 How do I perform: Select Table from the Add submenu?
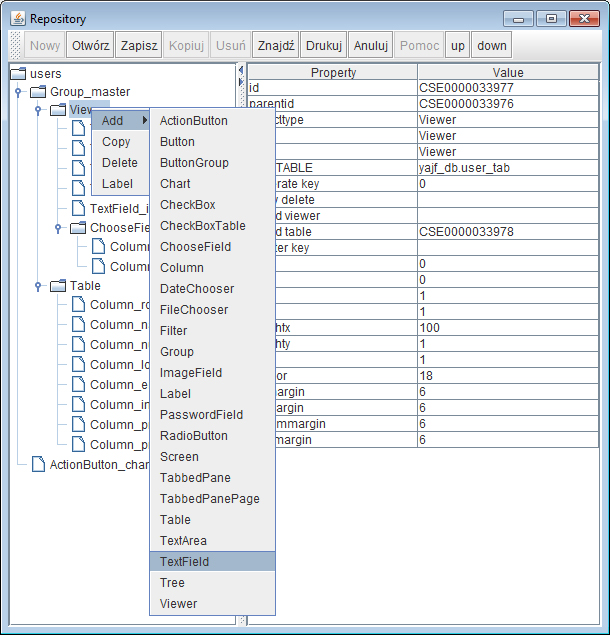coord(213,520)
